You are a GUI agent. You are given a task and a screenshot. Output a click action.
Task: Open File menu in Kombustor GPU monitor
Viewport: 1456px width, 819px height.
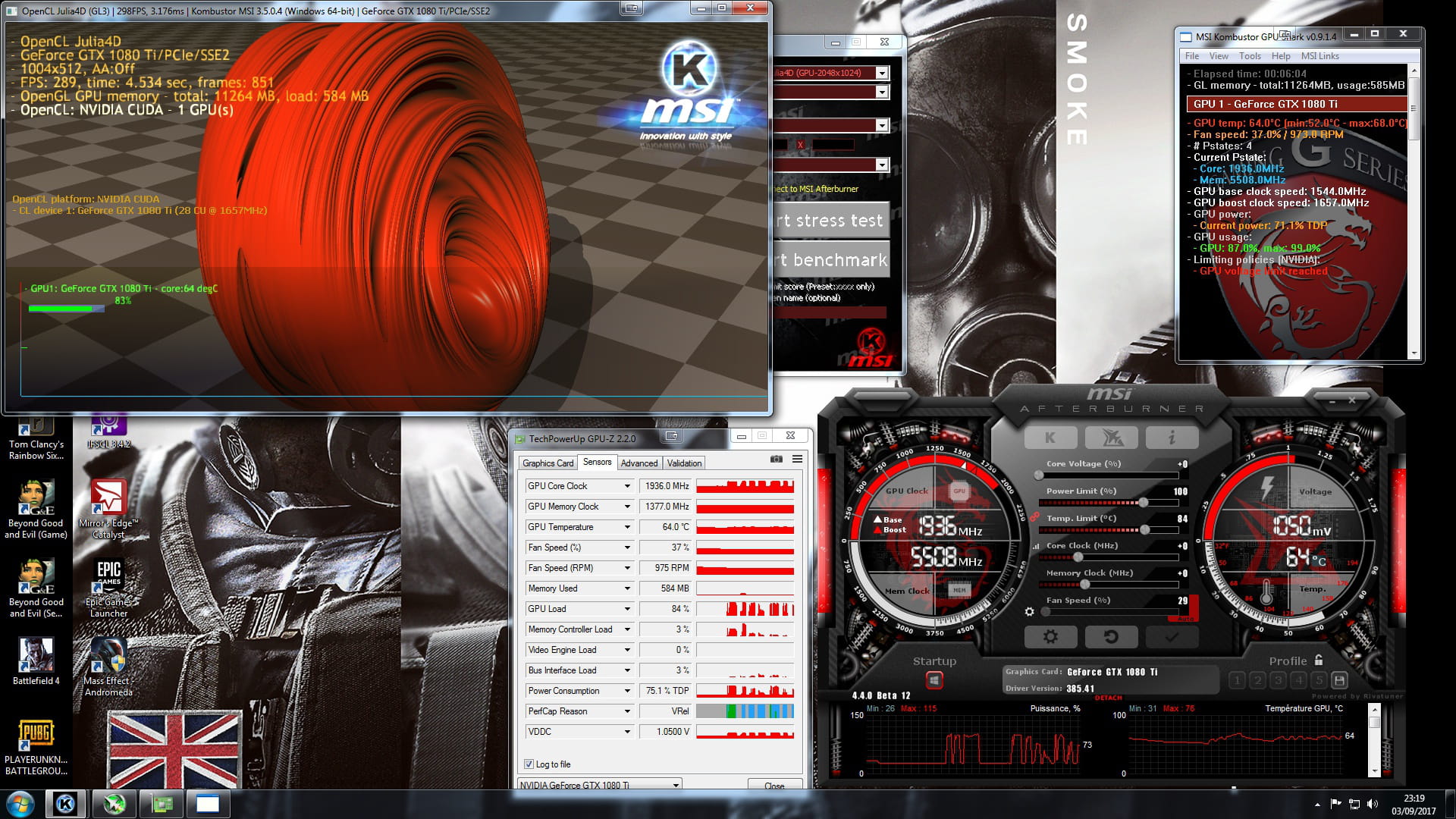point(1192,56)
